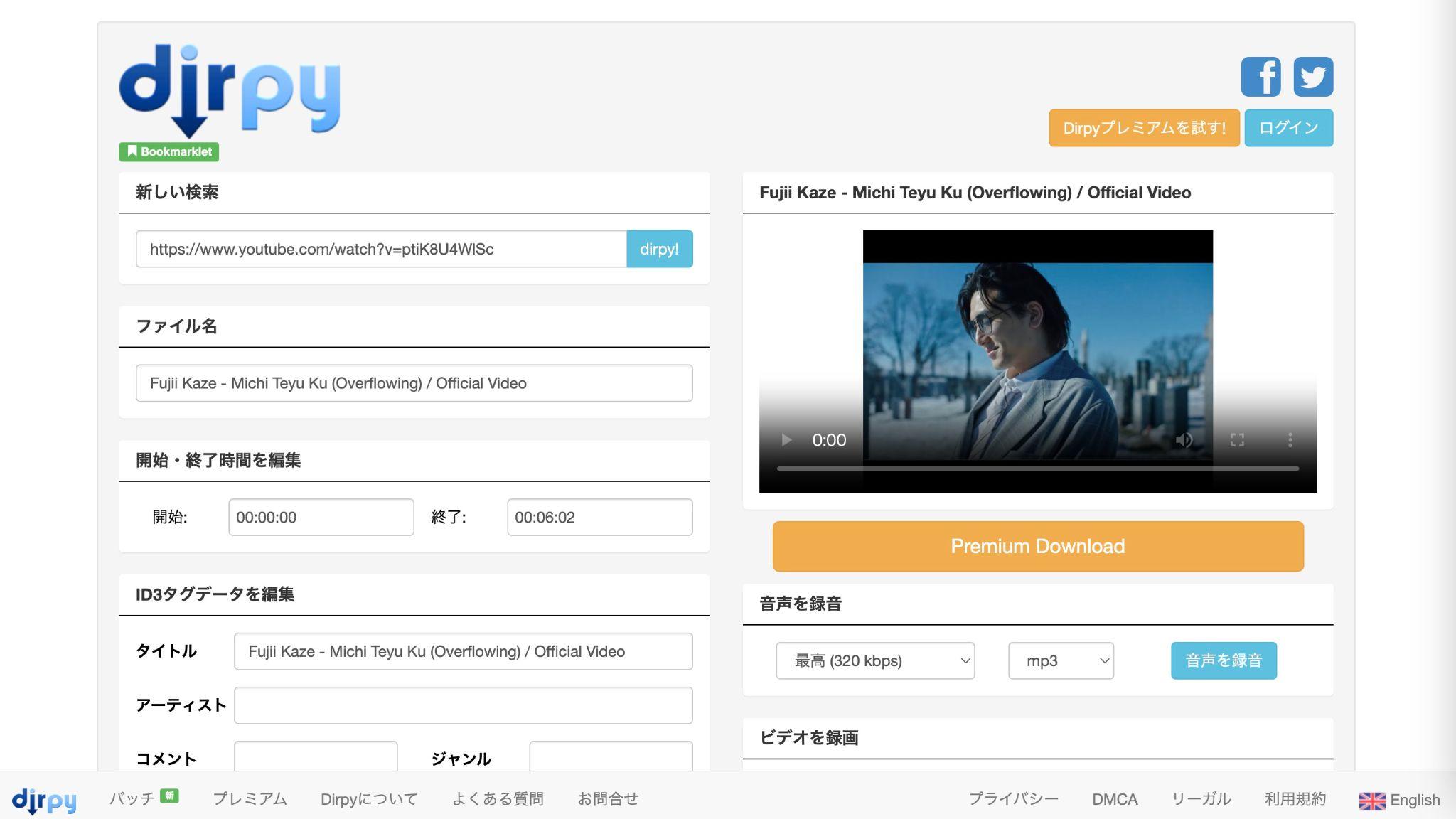Click the 音声を録音 blue button
The image size is (1456, 819).
[x=1224, y=660]
